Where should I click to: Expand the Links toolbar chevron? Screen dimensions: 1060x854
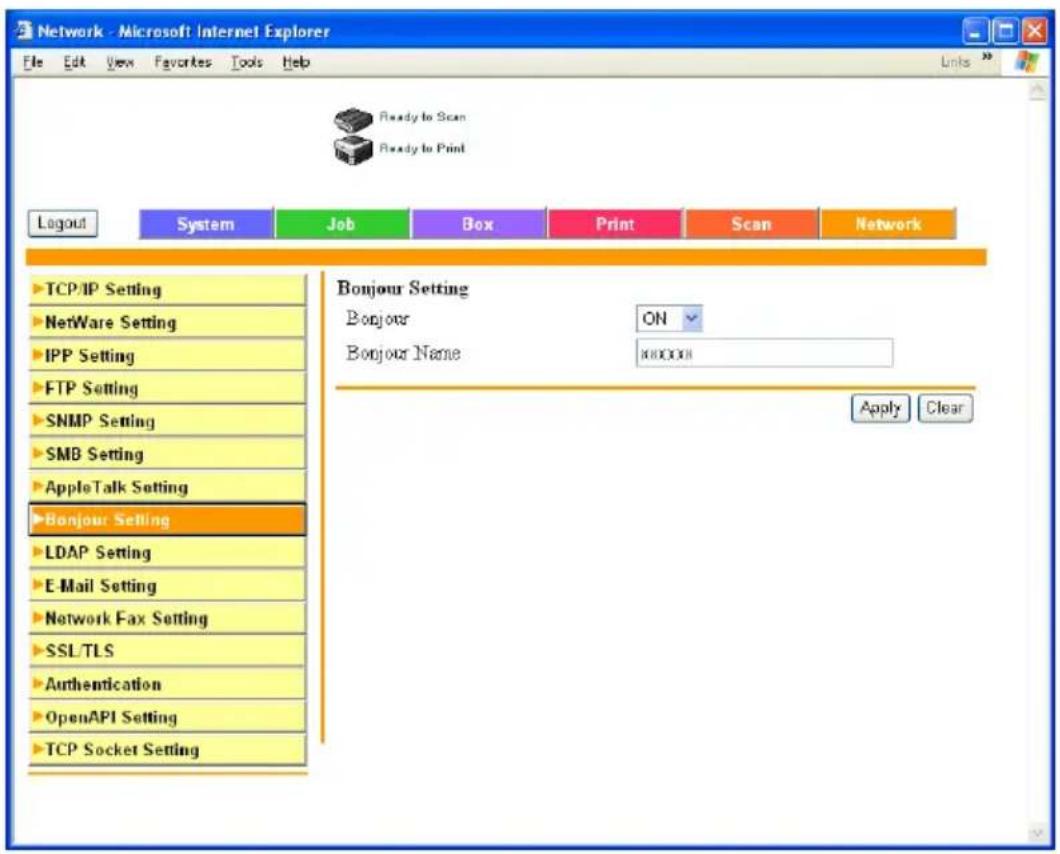coord(987,56)
